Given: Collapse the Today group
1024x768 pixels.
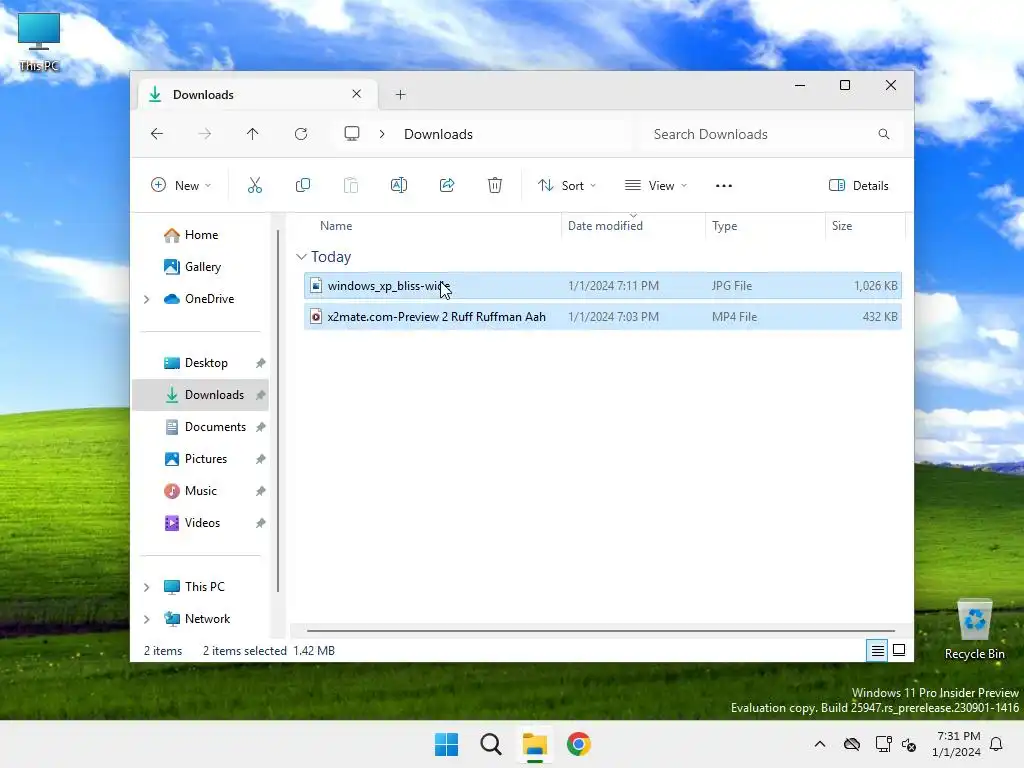Looking at the screenshot, I should point(301,257).
